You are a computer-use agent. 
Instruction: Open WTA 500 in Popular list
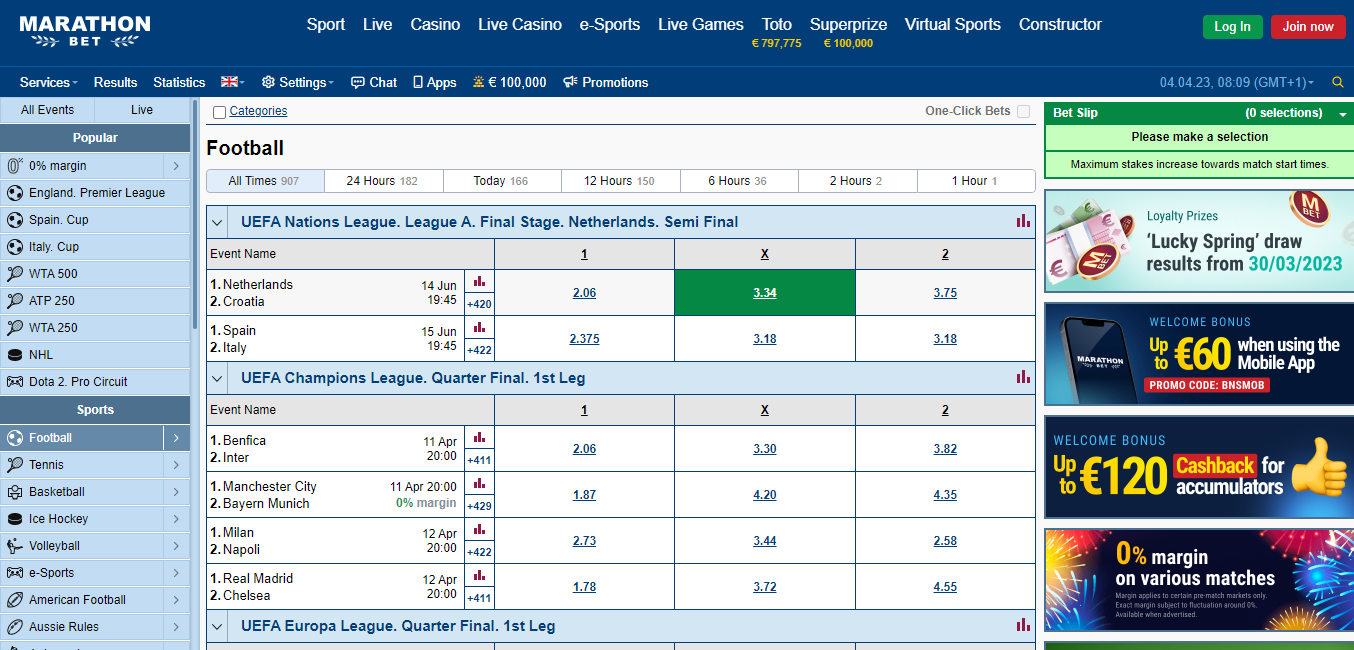pos(95,274)
